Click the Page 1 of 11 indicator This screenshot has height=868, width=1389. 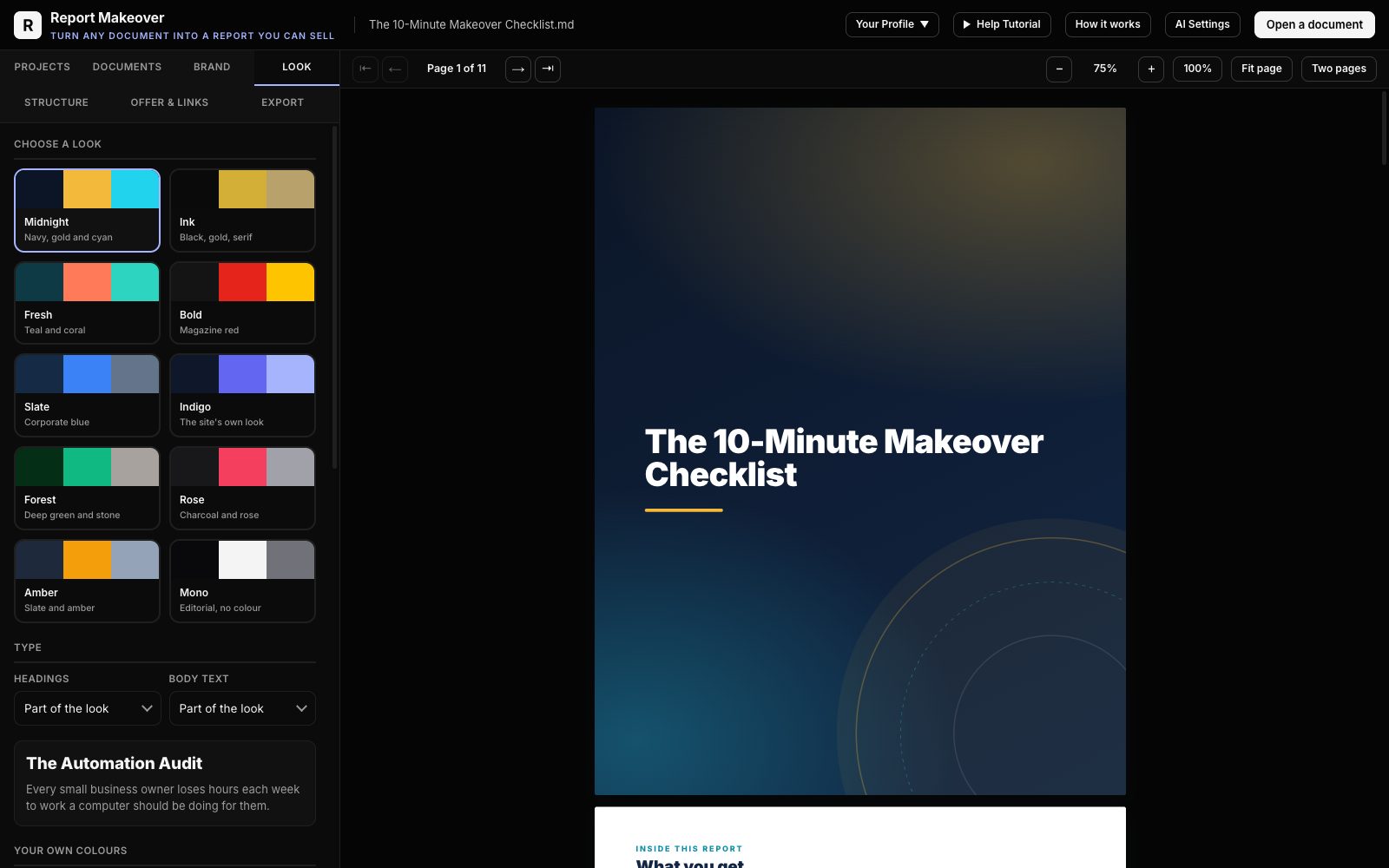457,69
